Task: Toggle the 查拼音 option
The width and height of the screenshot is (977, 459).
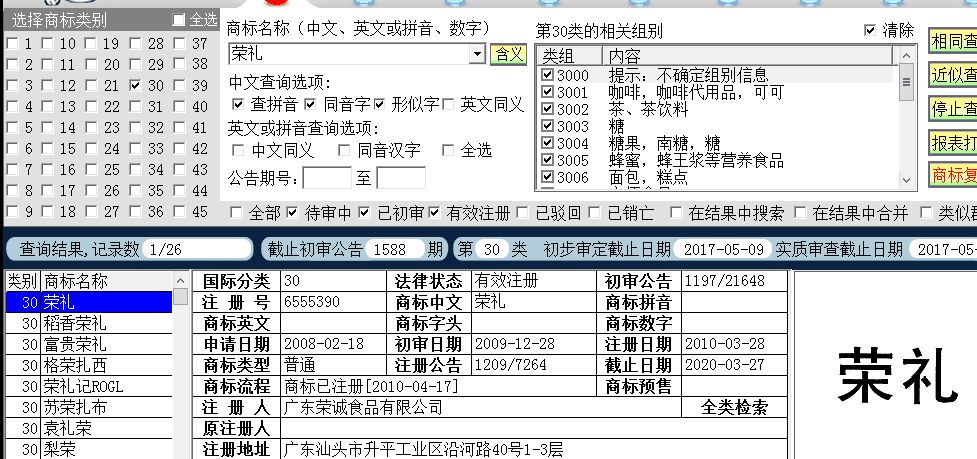Action: pos(238,103)
